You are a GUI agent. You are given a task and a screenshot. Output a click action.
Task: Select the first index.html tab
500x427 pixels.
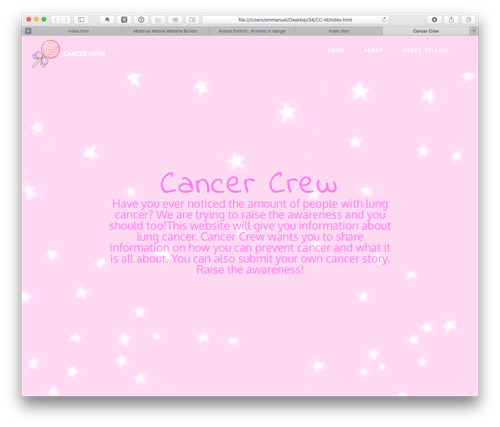pos(79,31)
